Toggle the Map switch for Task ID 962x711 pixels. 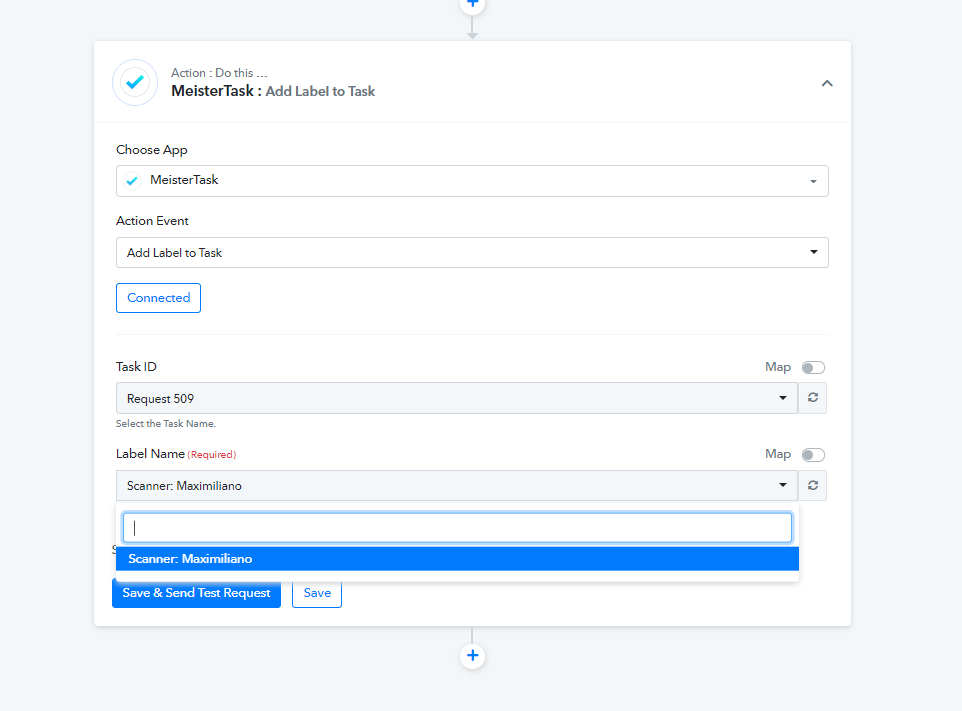813,367
